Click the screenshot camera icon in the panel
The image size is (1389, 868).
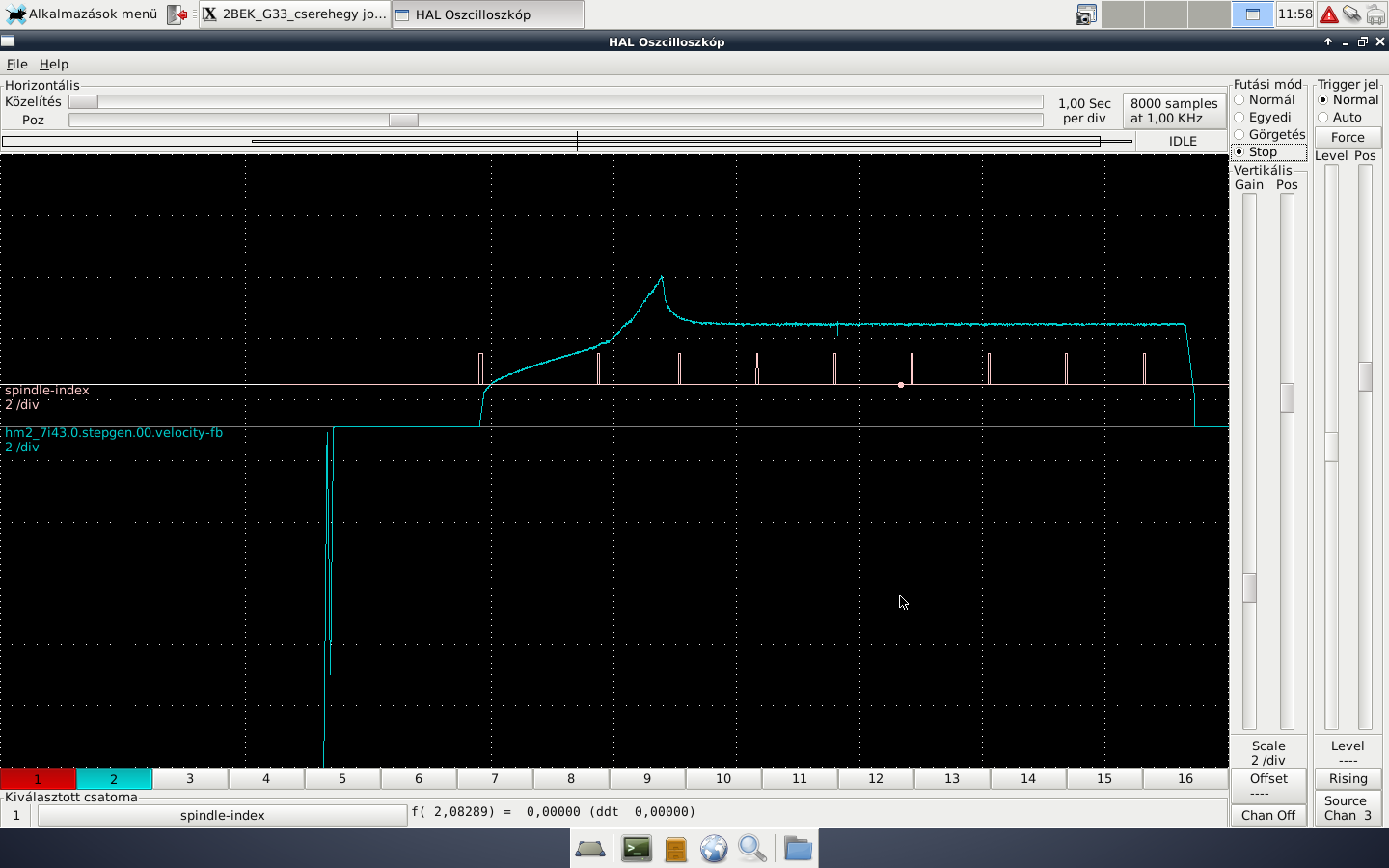1086,14
